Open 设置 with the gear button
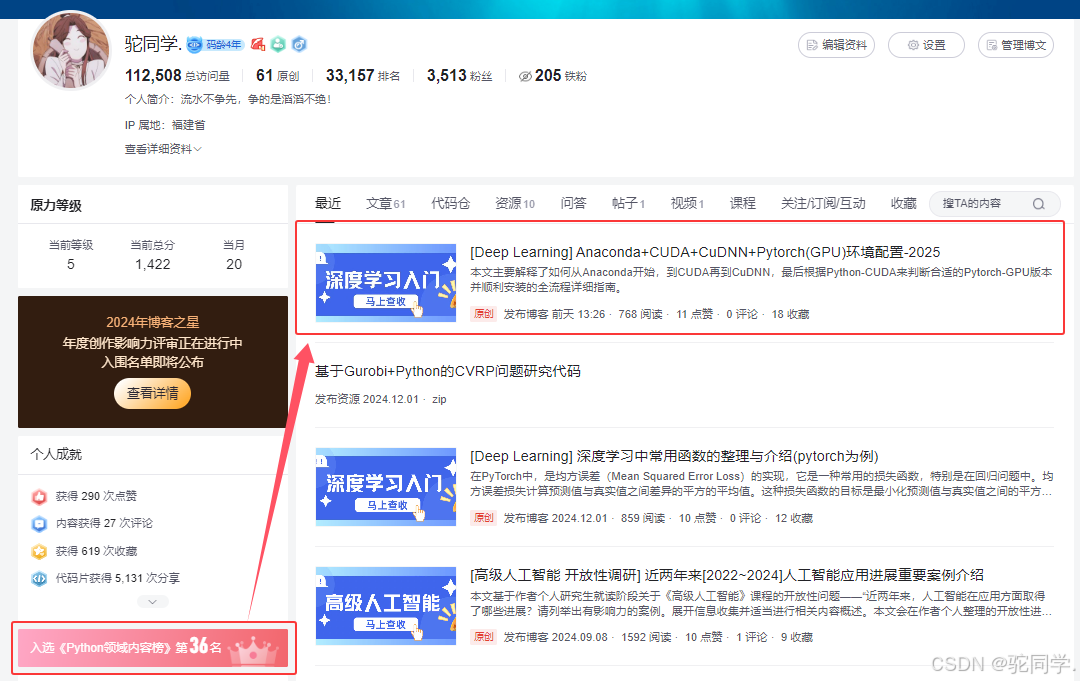Screen dimensions: 1080x681 pyautogui.click(x=926, y=45)
